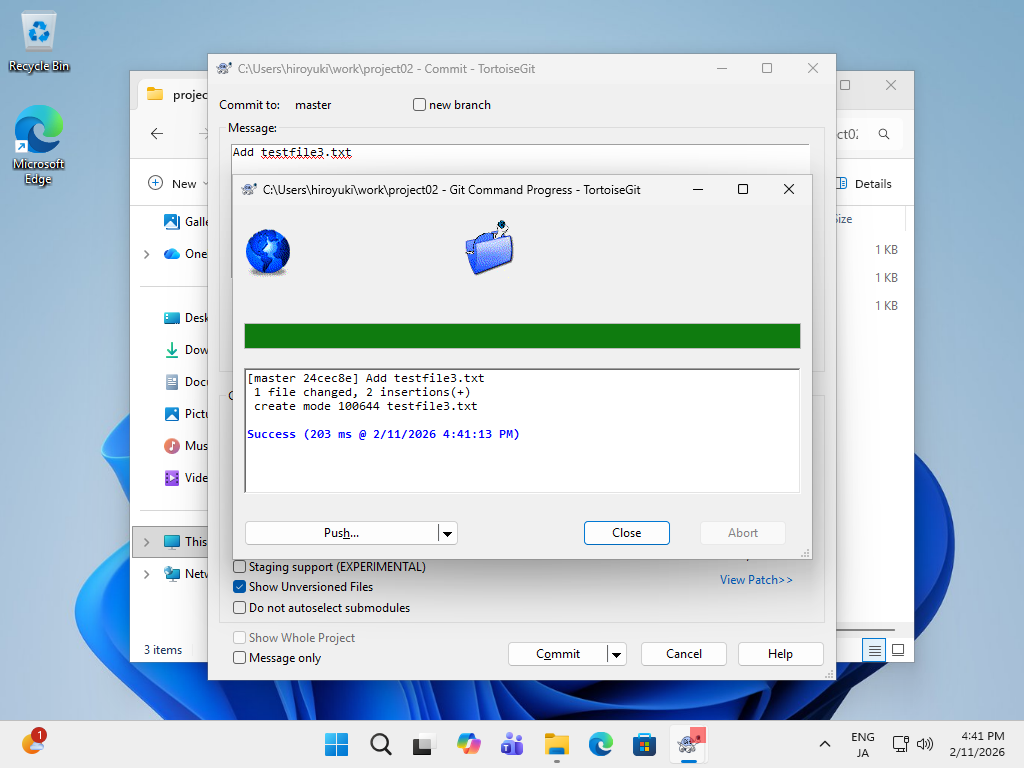Viewport: 1024px width, 768px height.
Task: Open Pictures in Explorer sidebar
Action: coord(185,414)
